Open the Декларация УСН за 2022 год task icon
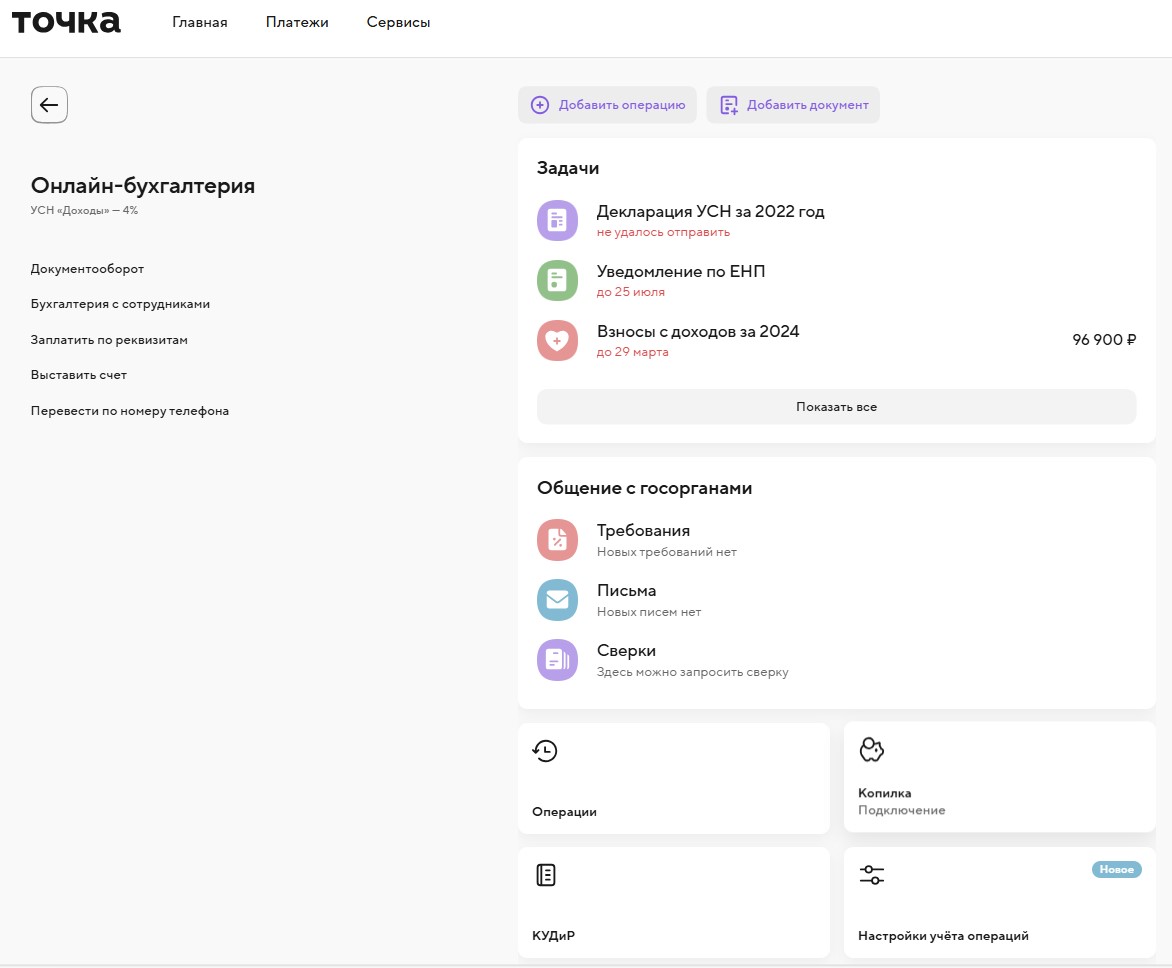 coord(557,221)
